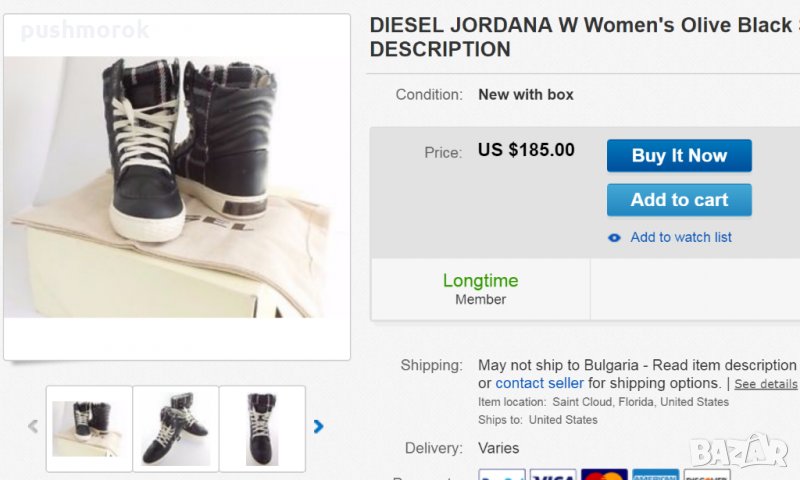Add to watch list link

681,237
